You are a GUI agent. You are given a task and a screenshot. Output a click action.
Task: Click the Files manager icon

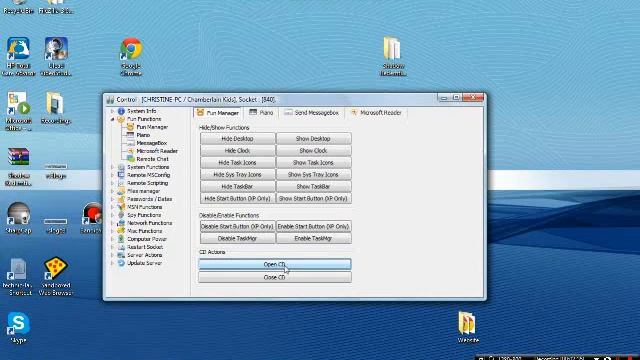[121, 191]
